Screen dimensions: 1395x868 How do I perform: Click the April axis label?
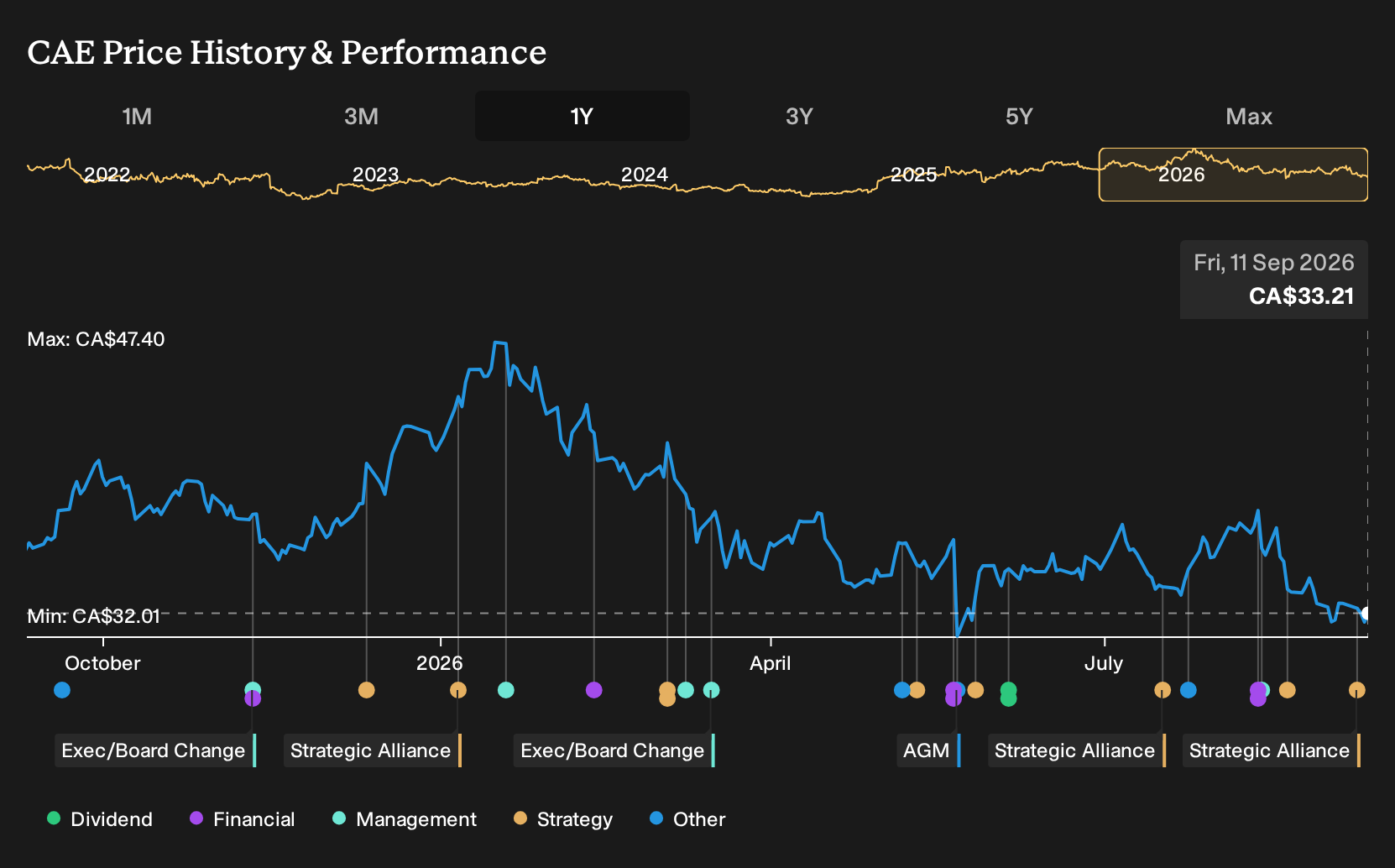pyautogui.click(x=770, y=663)
